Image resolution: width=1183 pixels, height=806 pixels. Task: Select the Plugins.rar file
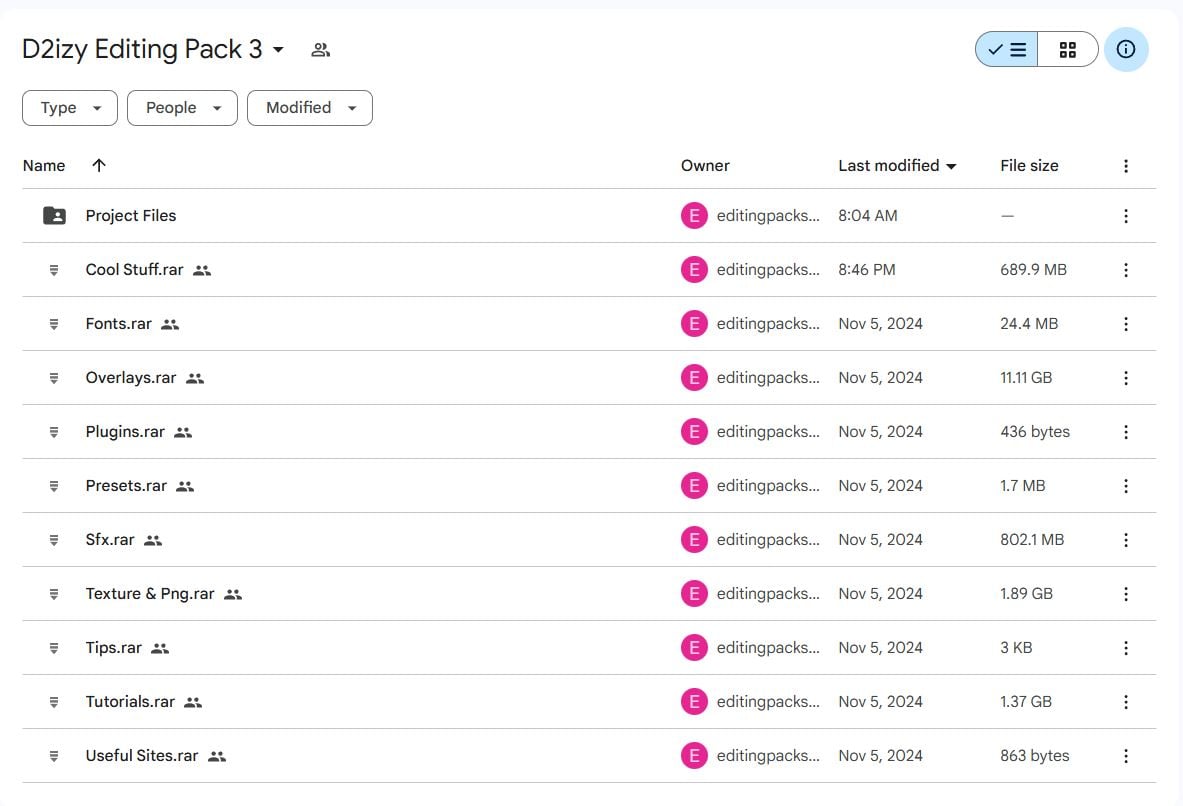tap(124, 432)
